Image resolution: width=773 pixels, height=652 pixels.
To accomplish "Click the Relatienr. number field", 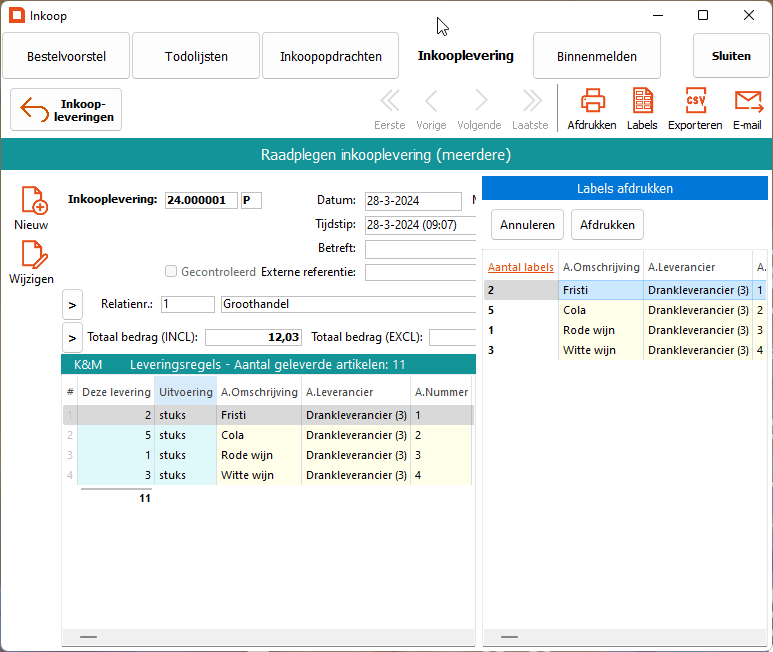I will [x=188, y=304].
